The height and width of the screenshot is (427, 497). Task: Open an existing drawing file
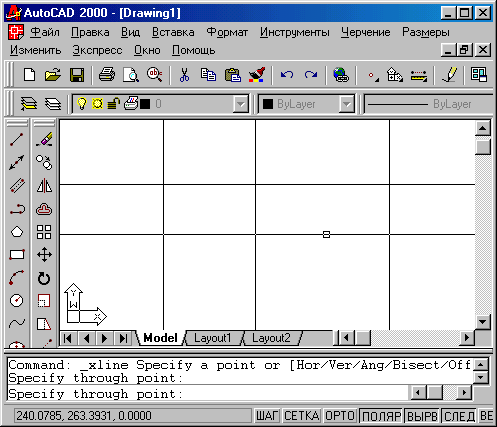[x=53, y=74]
